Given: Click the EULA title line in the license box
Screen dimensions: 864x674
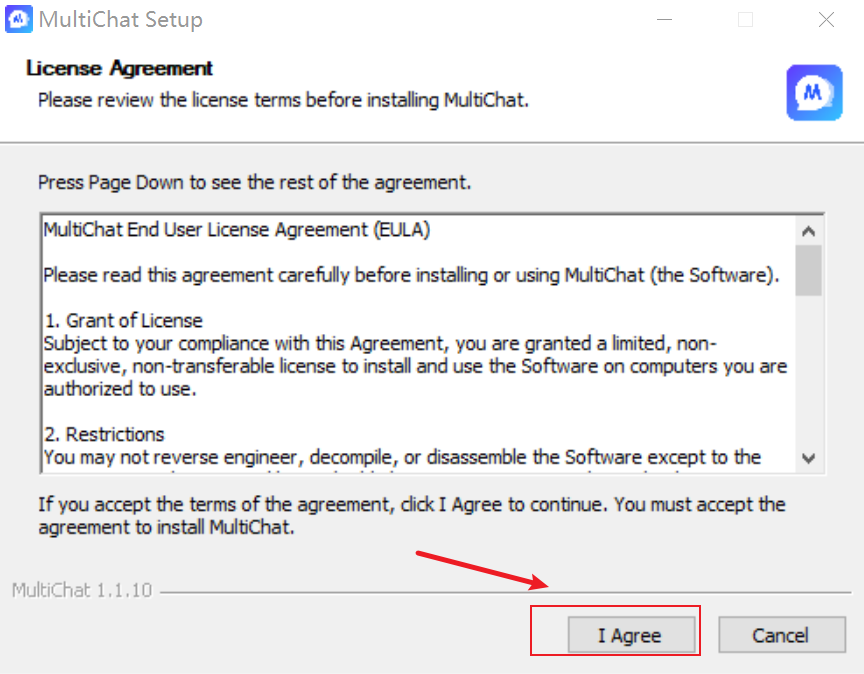Looking at the screenshot, I should click(236, 230).
